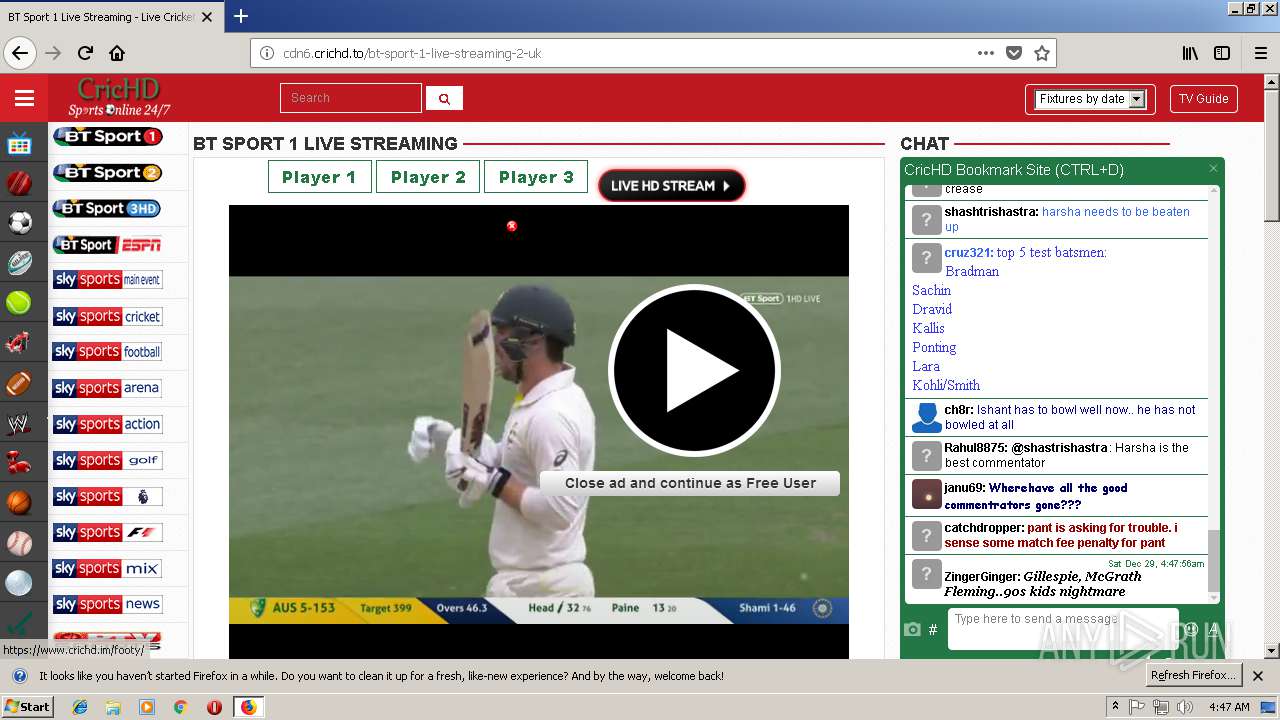Click the chat scrollbar thumb
Image resolution: width=1280 pixels, height=720 pixels.
(x=1214, y=560)
